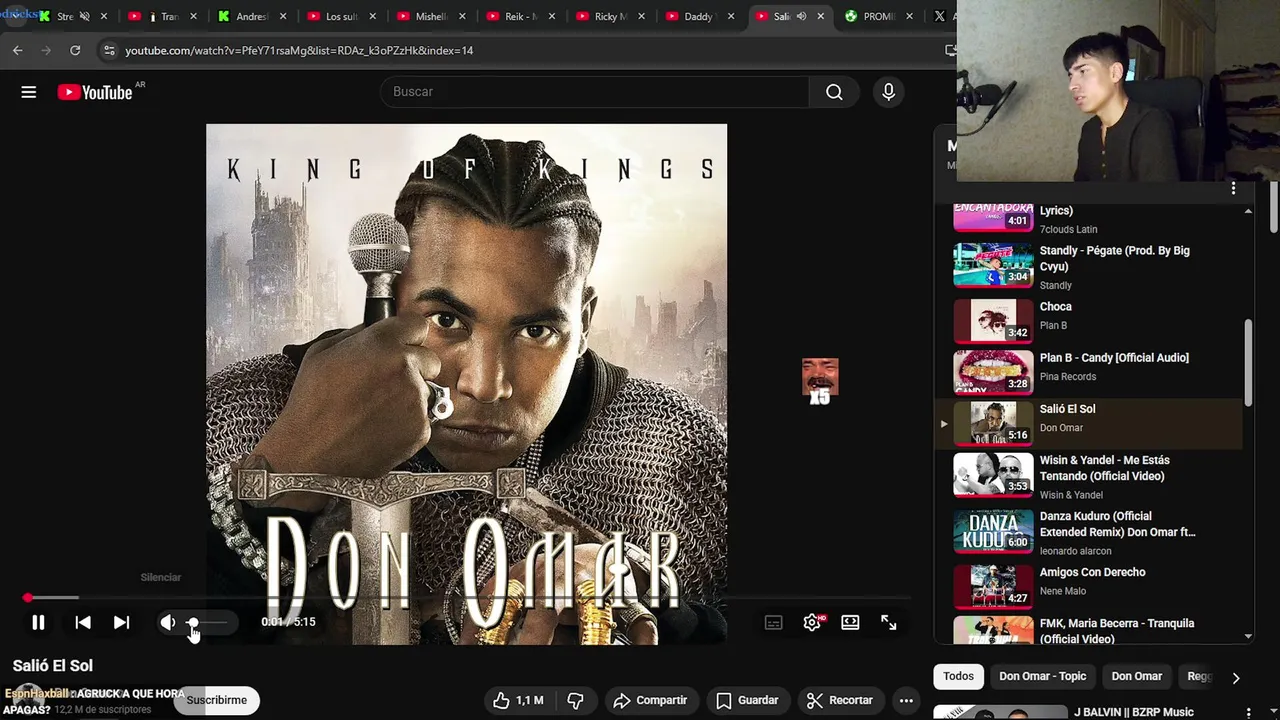View site information icon in address bar
This screenshot has width=1280, height=720.
(109, 50)
